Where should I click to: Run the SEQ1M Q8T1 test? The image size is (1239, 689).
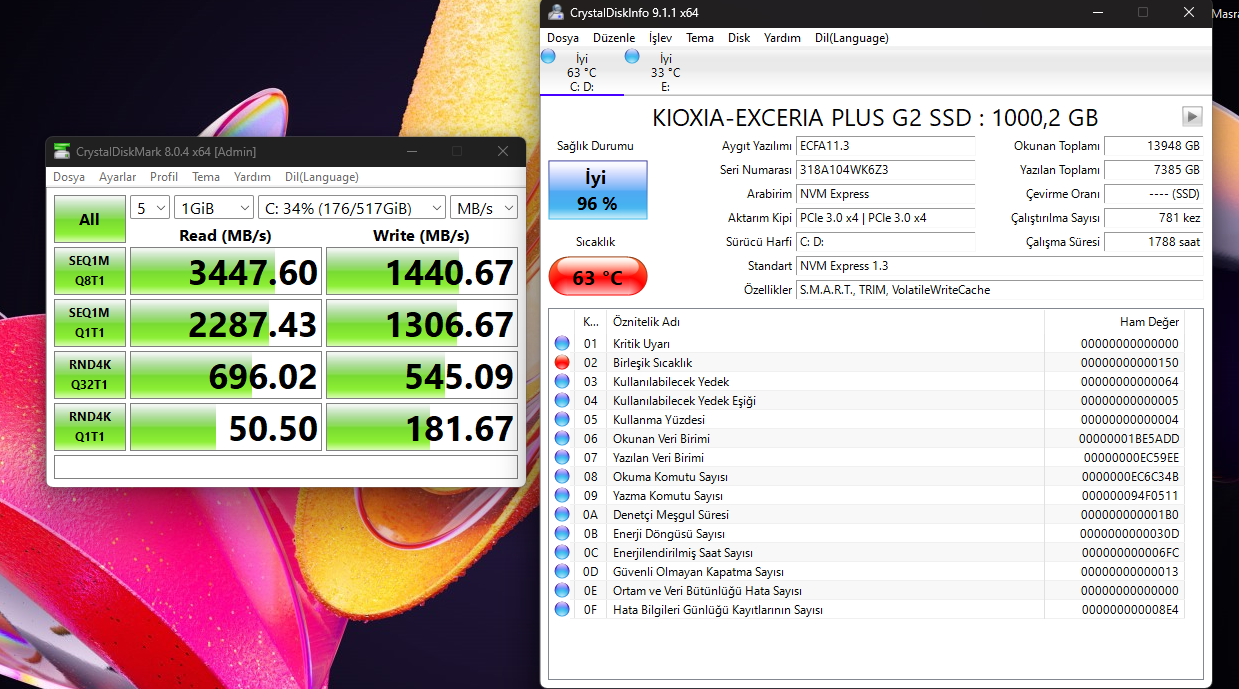(x=90, y=272)
